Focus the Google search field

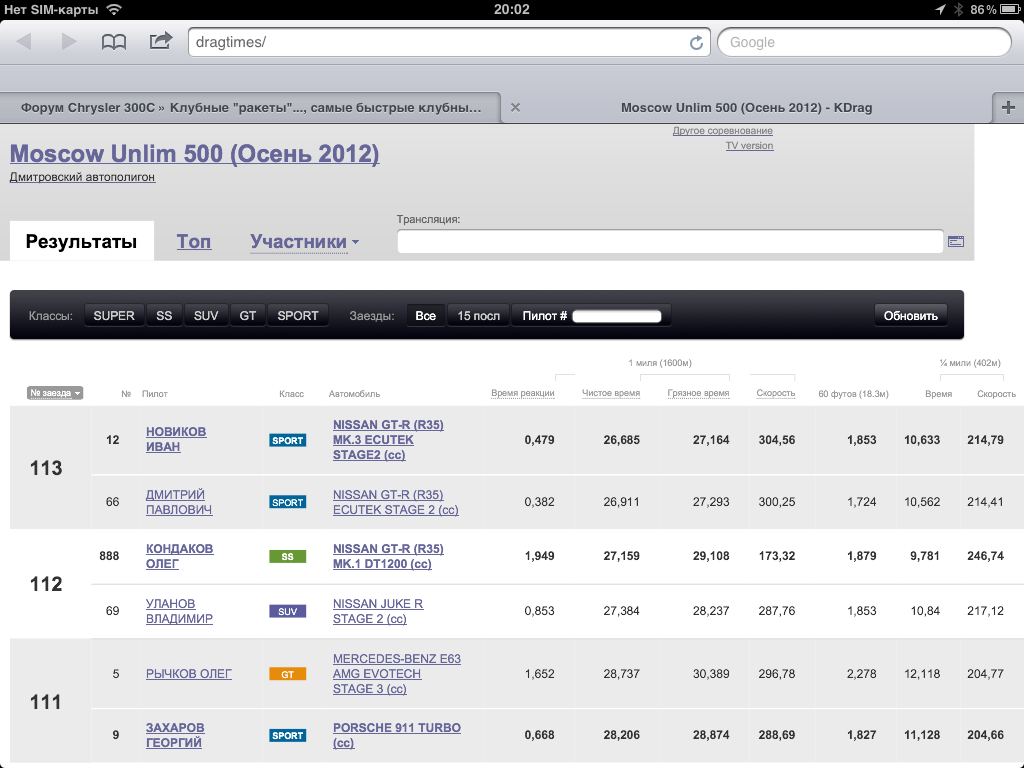864,42
